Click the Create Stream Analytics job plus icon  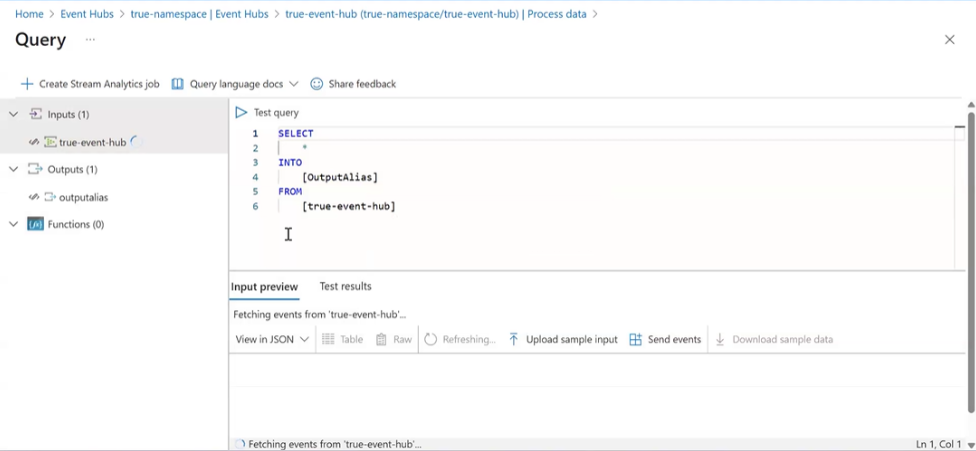pos(27,84)
